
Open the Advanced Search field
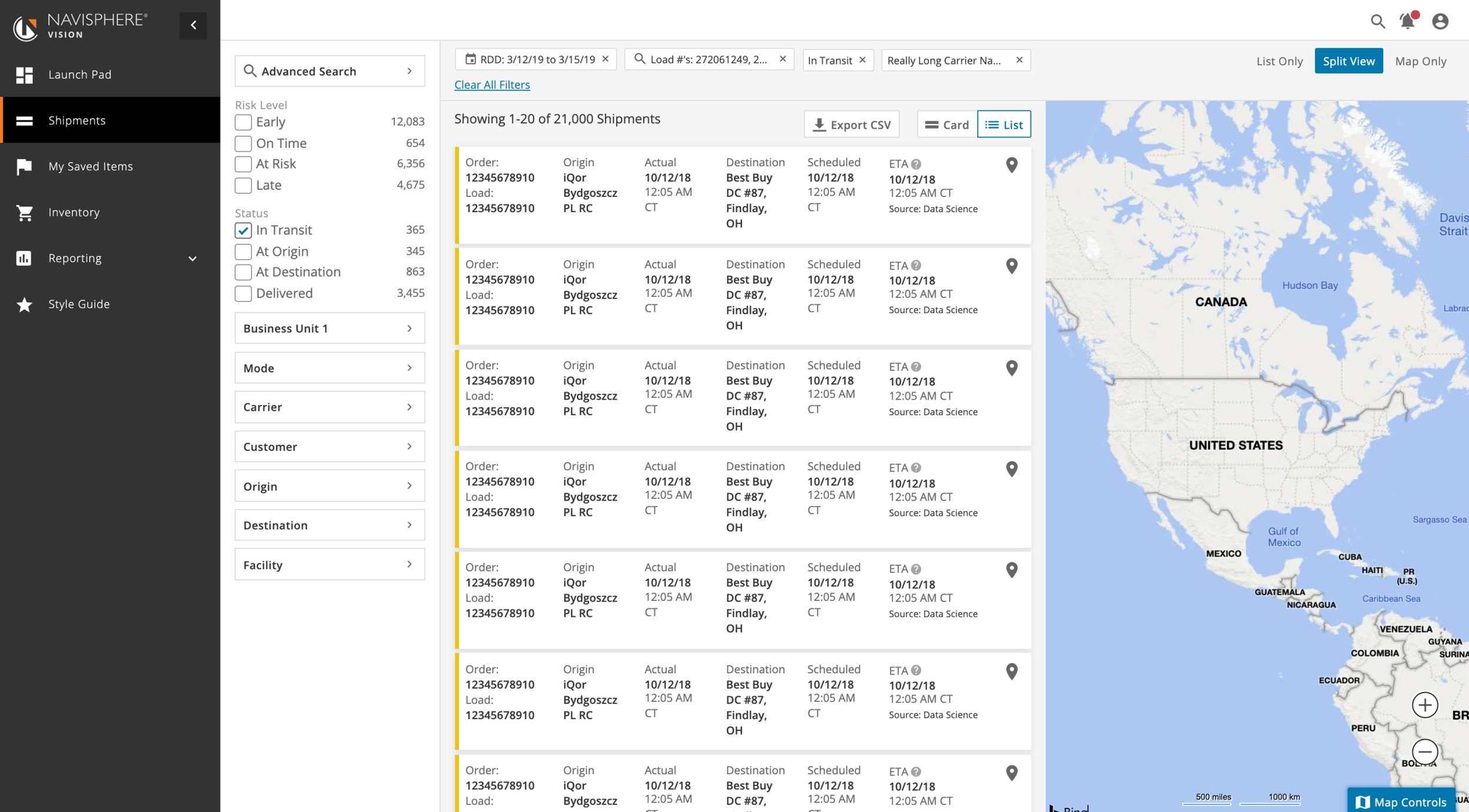coord(329,71)
